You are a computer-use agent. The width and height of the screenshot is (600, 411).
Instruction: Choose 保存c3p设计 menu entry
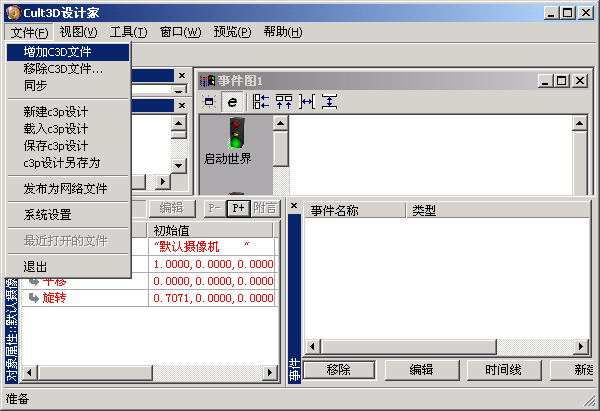tap(68, 146)
